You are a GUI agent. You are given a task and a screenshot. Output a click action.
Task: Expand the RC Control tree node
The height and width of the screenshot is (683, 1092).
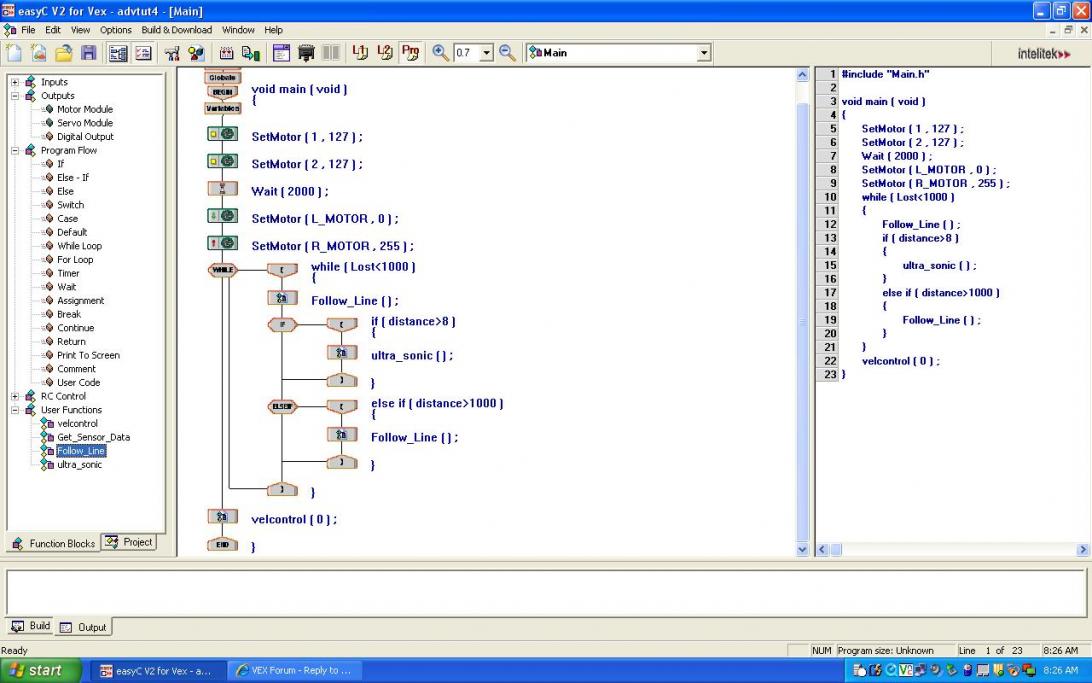click(15, 396)
